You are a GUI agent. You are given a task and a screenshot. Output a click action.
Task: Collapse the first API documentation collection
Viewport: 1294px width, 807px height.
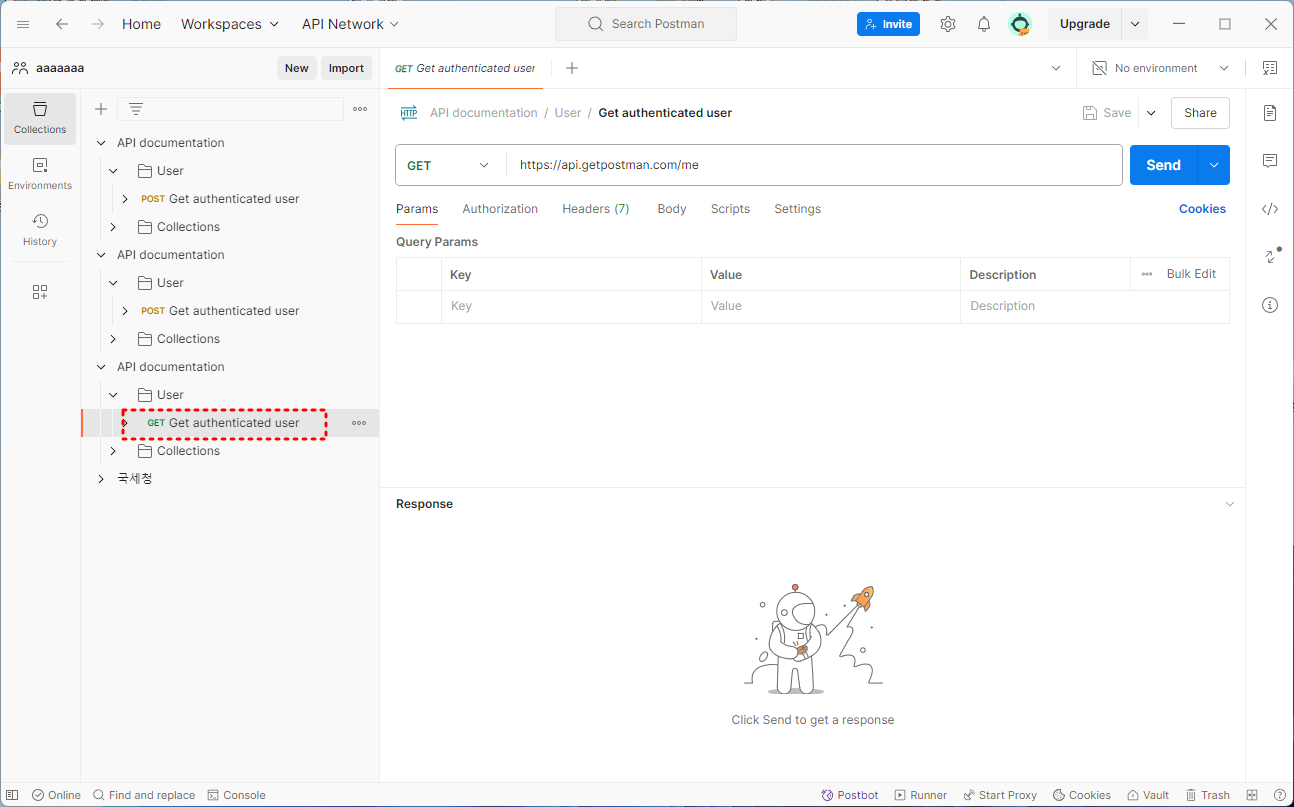coord(101,143)
